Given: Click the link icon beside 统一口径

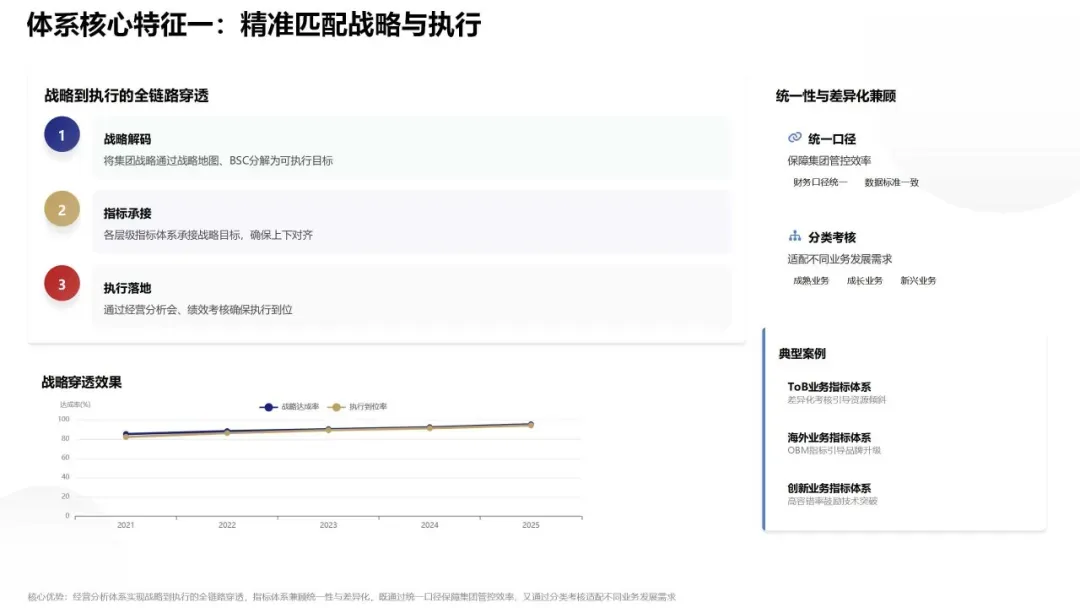Looking at the screenshot, I should (795, 138).
